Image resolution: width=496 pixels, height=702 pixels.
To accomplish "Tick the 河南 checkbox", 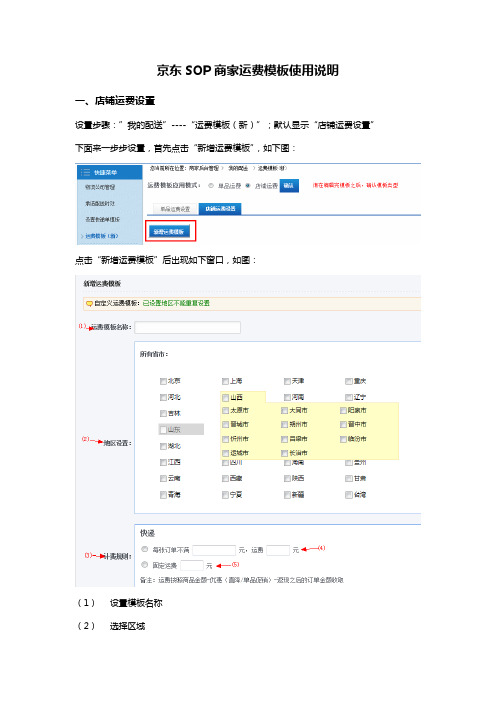I will [x=287, y=398].
